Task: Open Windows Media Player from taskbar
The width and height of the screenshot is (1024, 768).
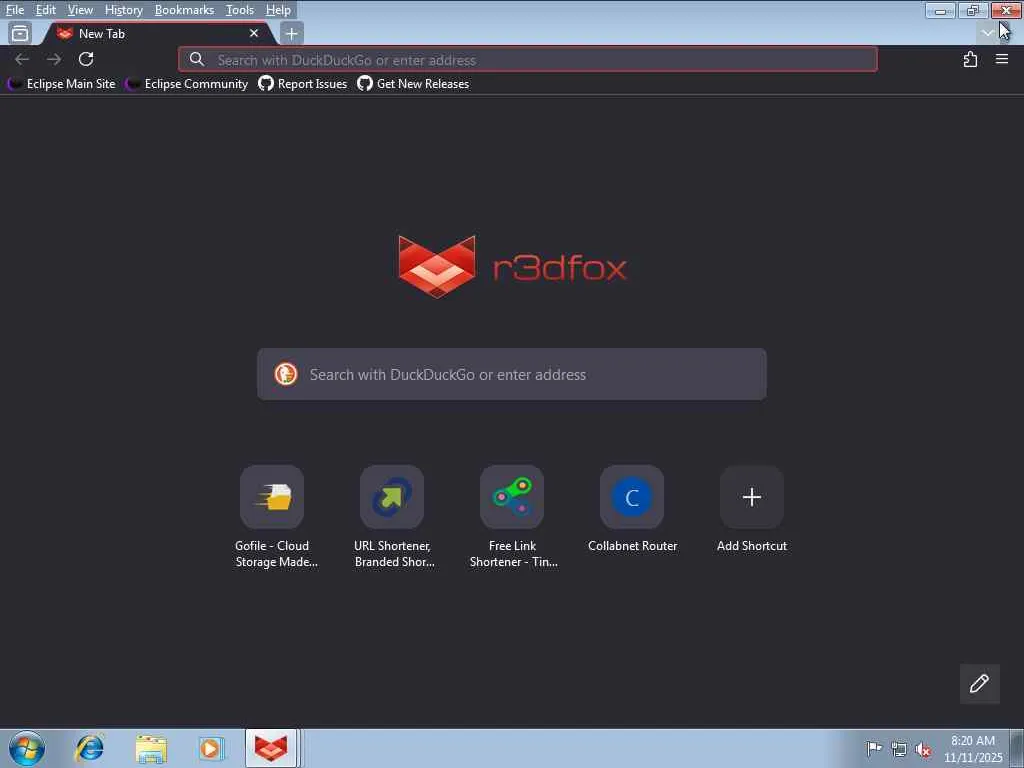Action: tap(211, 748)
